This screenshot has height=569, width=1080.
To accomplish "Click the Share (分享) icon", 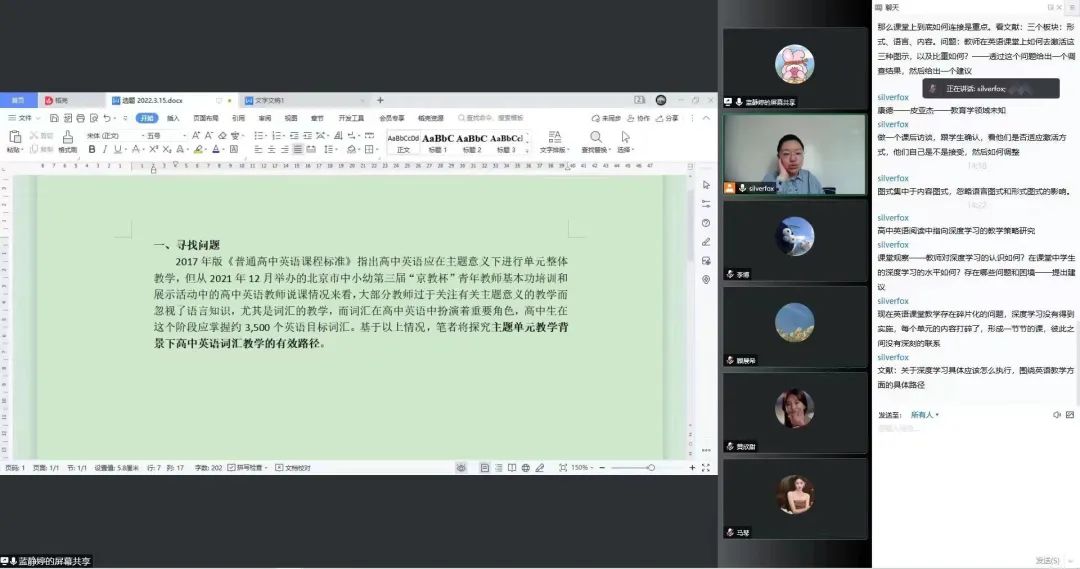I will click(x=667, y=118).
